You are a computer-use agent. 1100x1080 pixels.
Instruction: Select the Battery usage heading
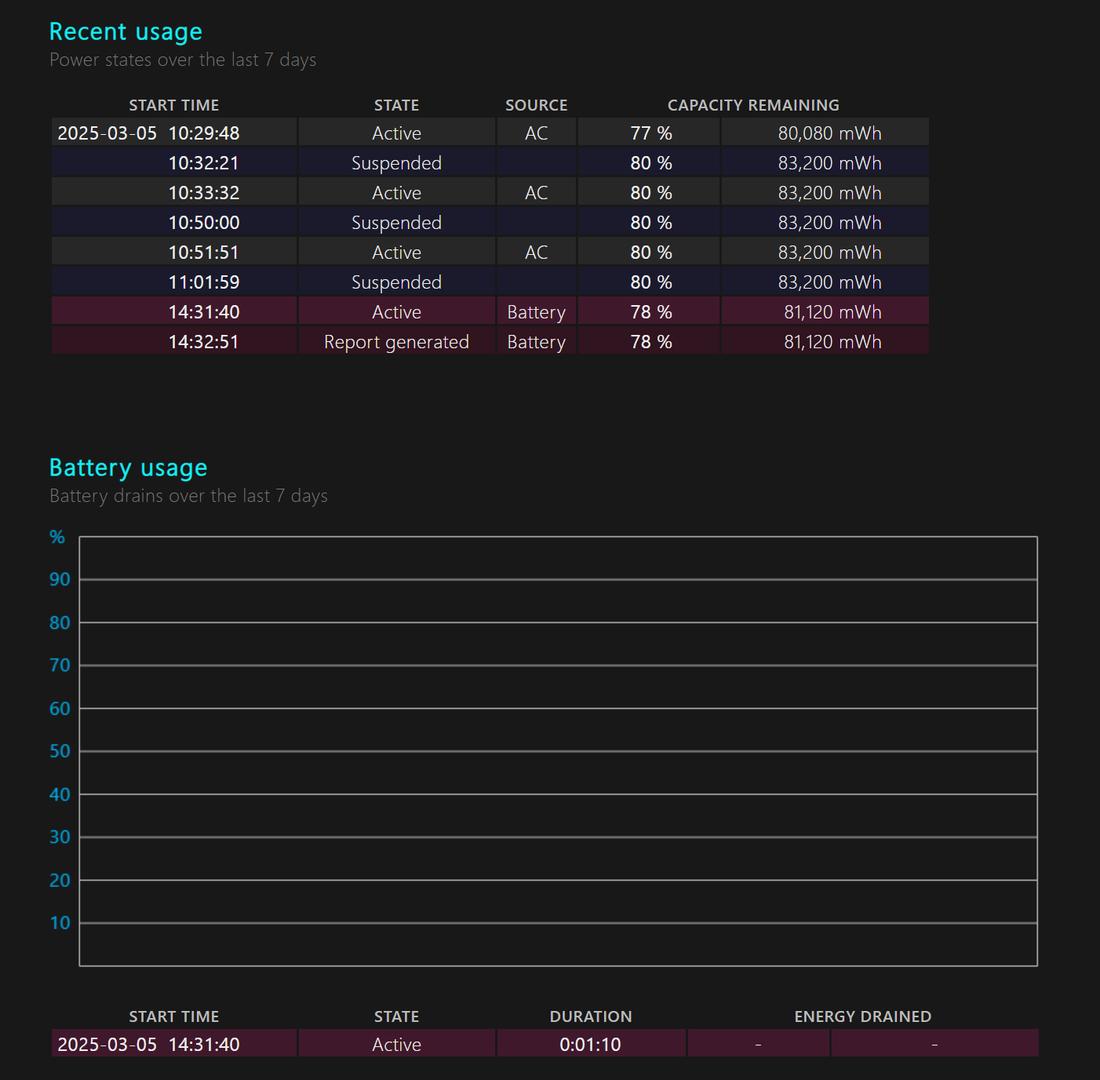(x=128, y=467)
